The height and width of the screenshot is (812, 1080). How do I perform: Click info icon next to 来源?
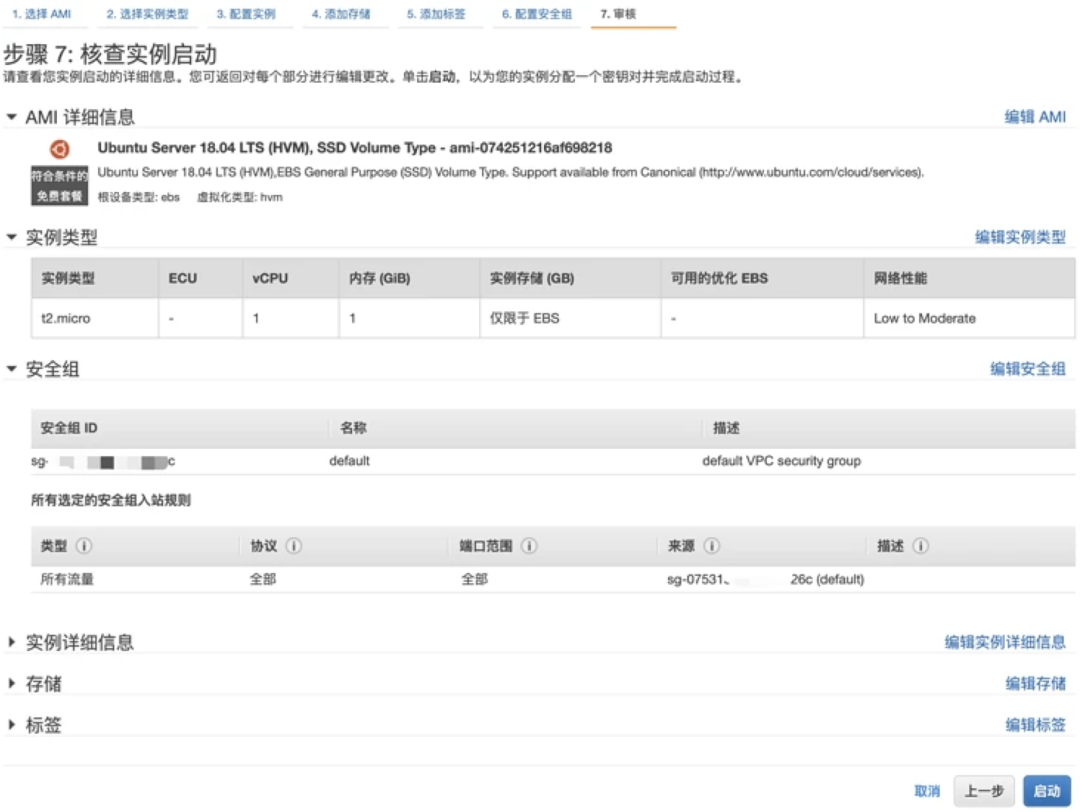(712, 545)
